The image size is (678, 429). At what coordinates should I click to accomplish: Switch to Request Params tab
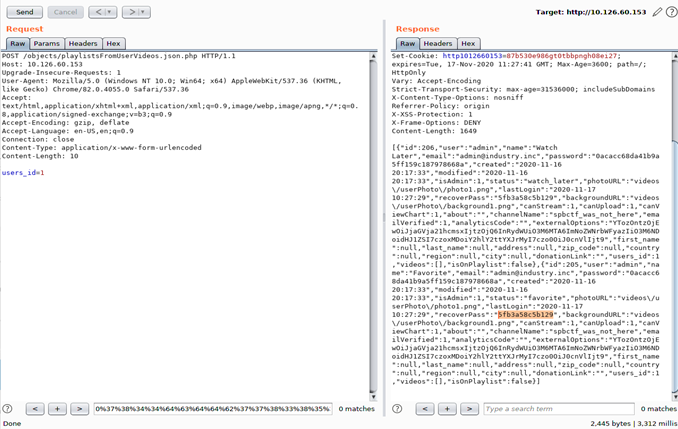click(47, 43)
